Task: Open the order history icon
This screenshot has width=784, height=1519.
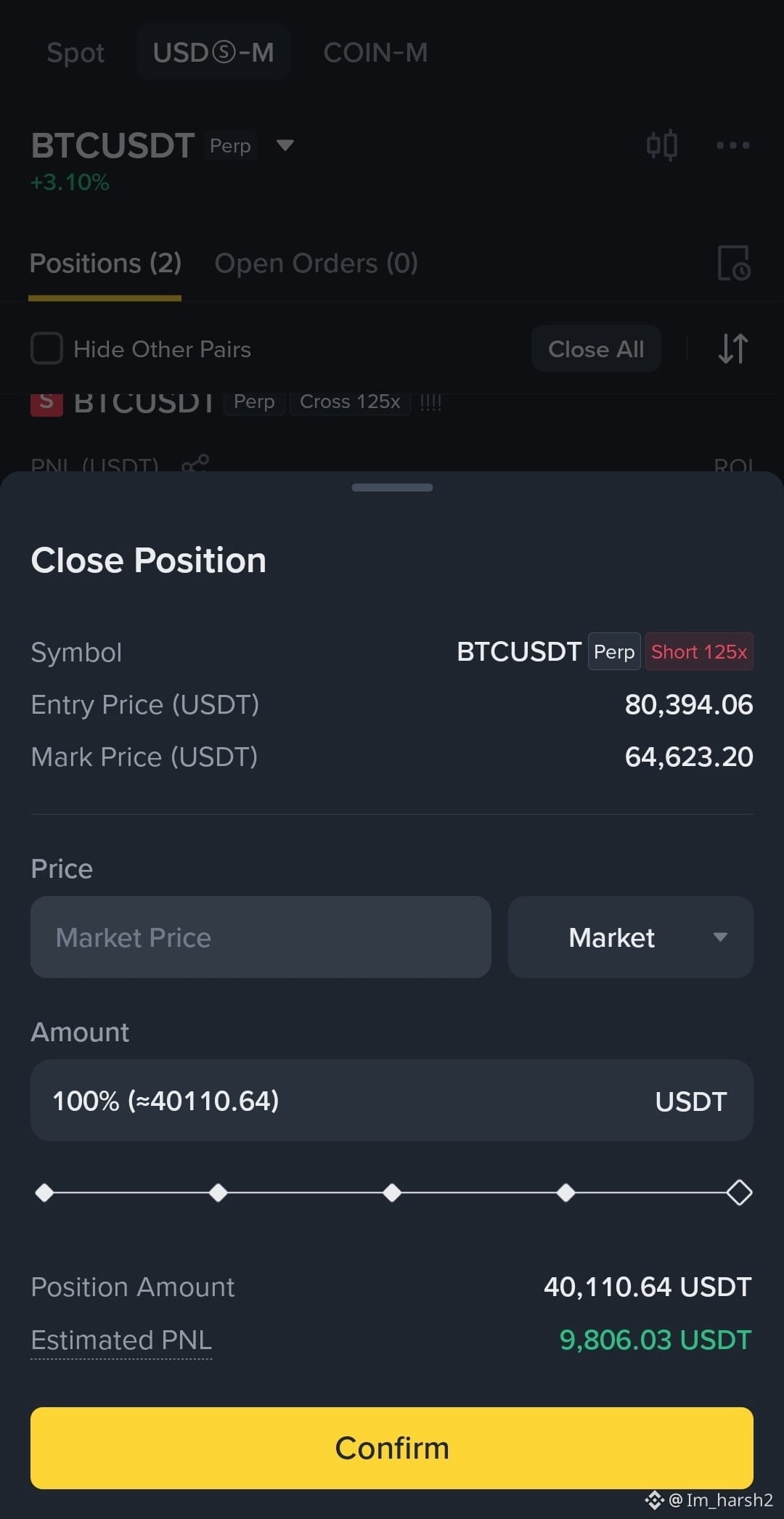Action: (x=733, y=263)
